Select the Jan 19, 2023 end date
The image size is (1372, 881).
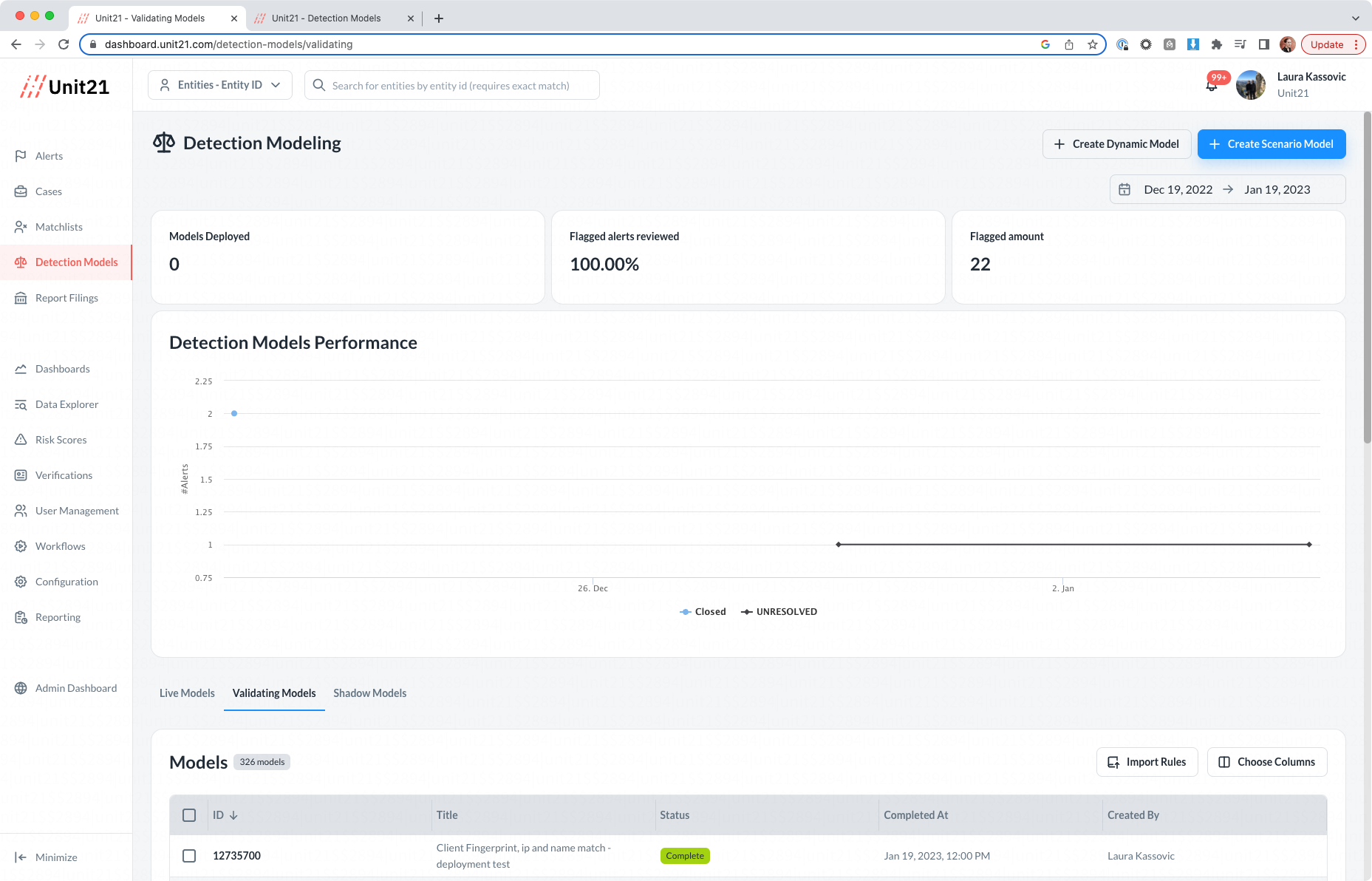tap(1277, 189)
